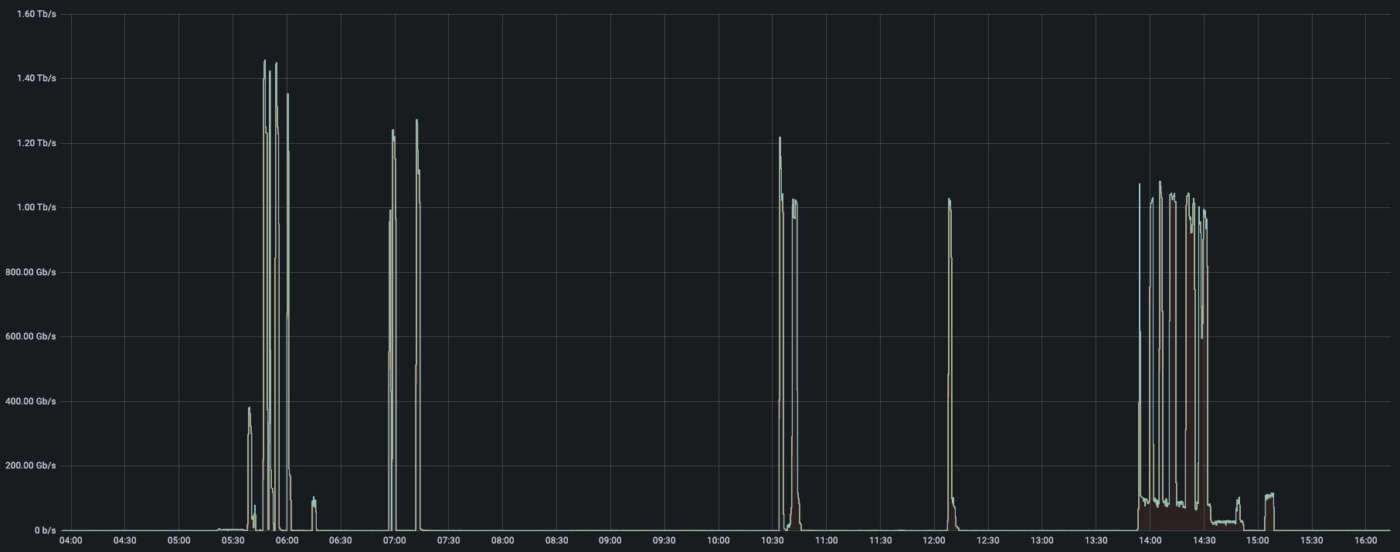Viewport: 1400px width, 552px height.
Task: Click the 1.60 Tb/s y-axis label
Action: [x=37, y=14]
